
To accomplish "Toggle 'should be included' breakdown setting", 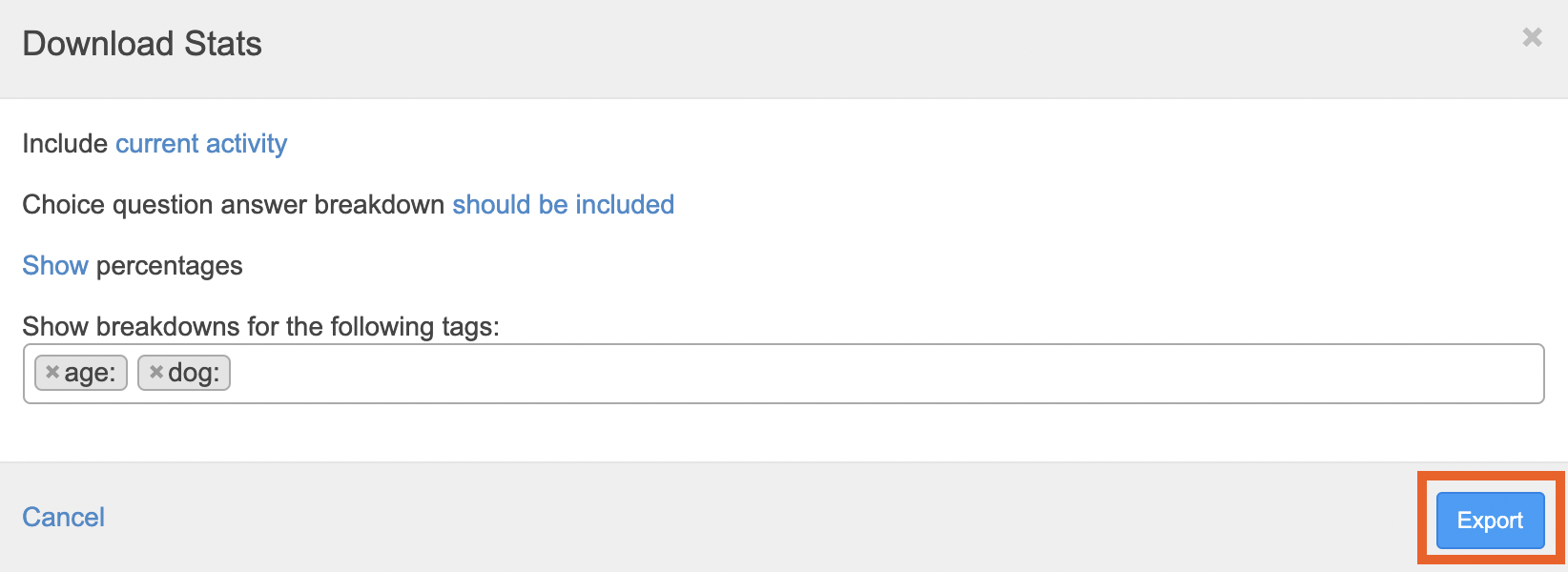I will 563,205.
